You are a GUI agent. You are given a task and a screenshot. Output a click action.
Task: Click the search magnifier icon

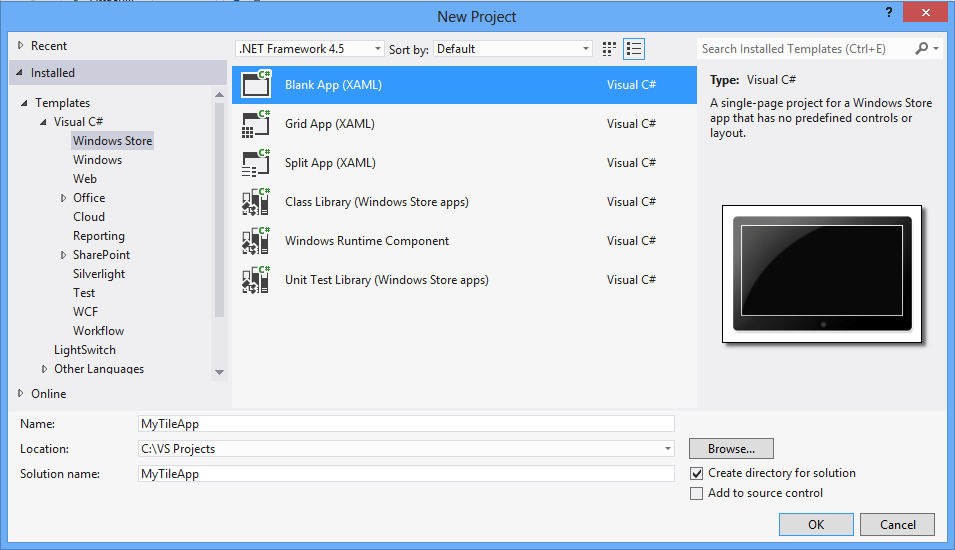click(922, 48)
